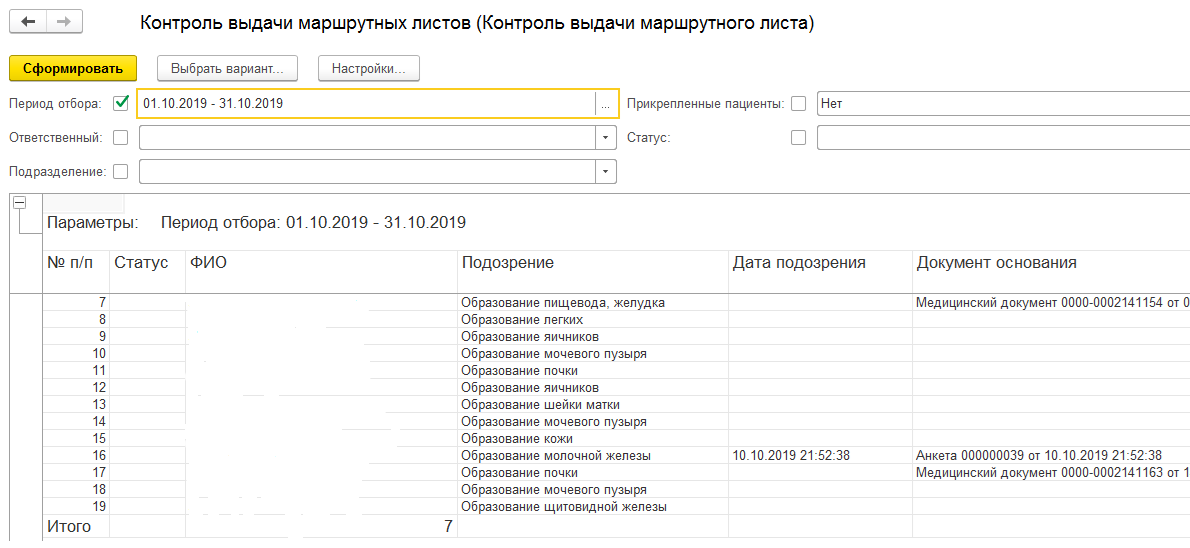Expand the Ответственный dropdown list
The image size is (1190, 548).
[605, 138]
